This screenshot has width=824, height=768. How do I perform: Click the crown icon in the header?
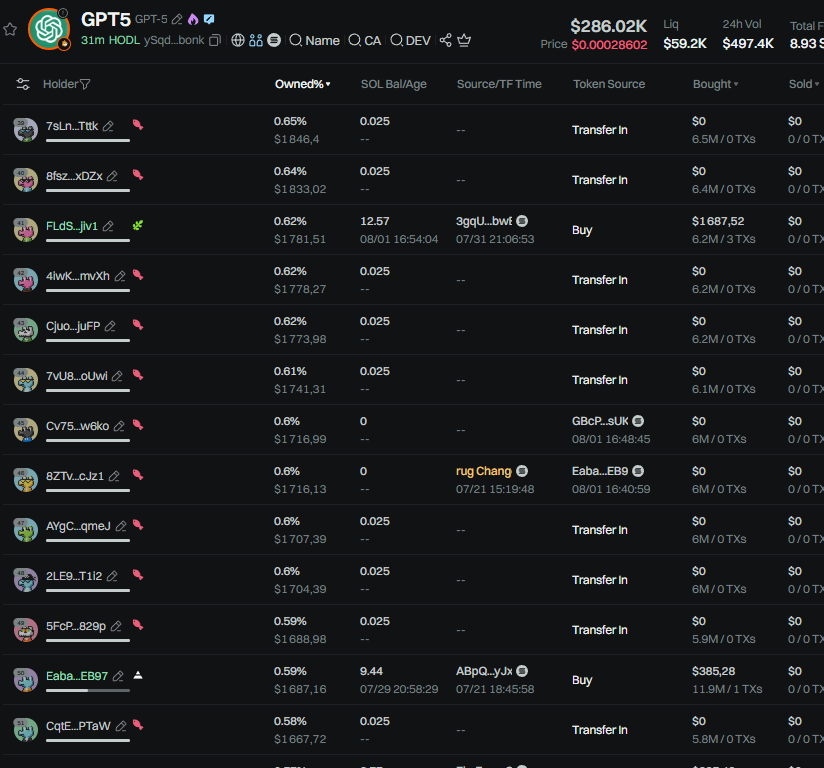pos(464,40)
